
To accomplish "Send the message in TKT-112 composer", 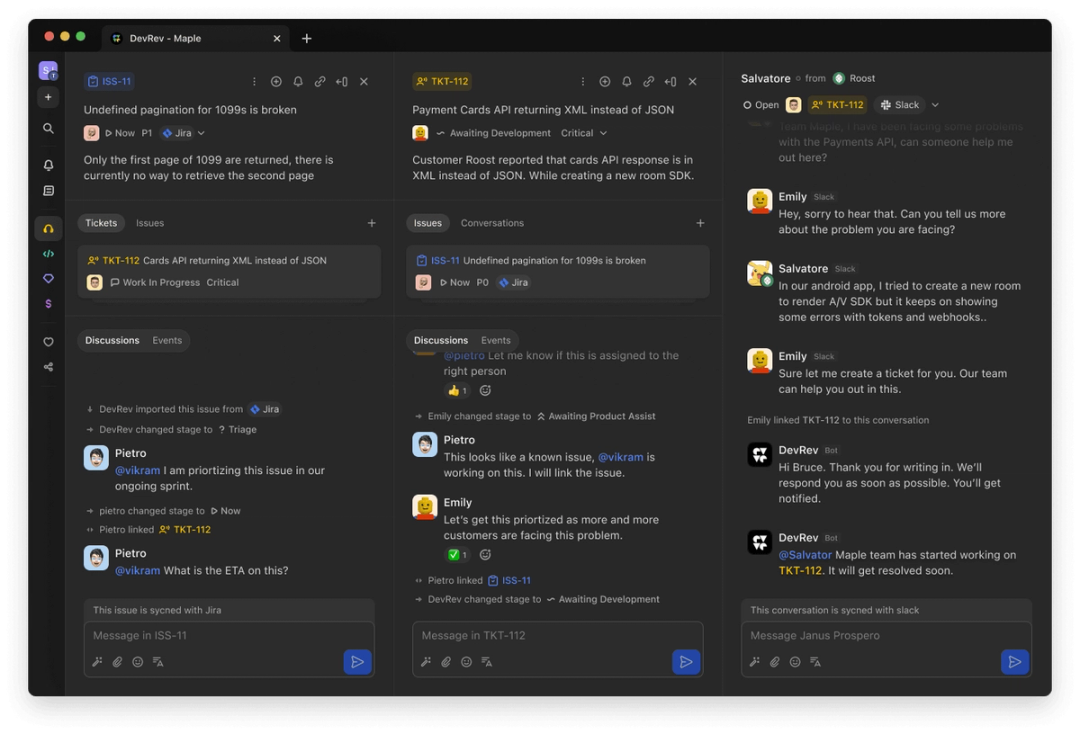I will click(686, 662).
